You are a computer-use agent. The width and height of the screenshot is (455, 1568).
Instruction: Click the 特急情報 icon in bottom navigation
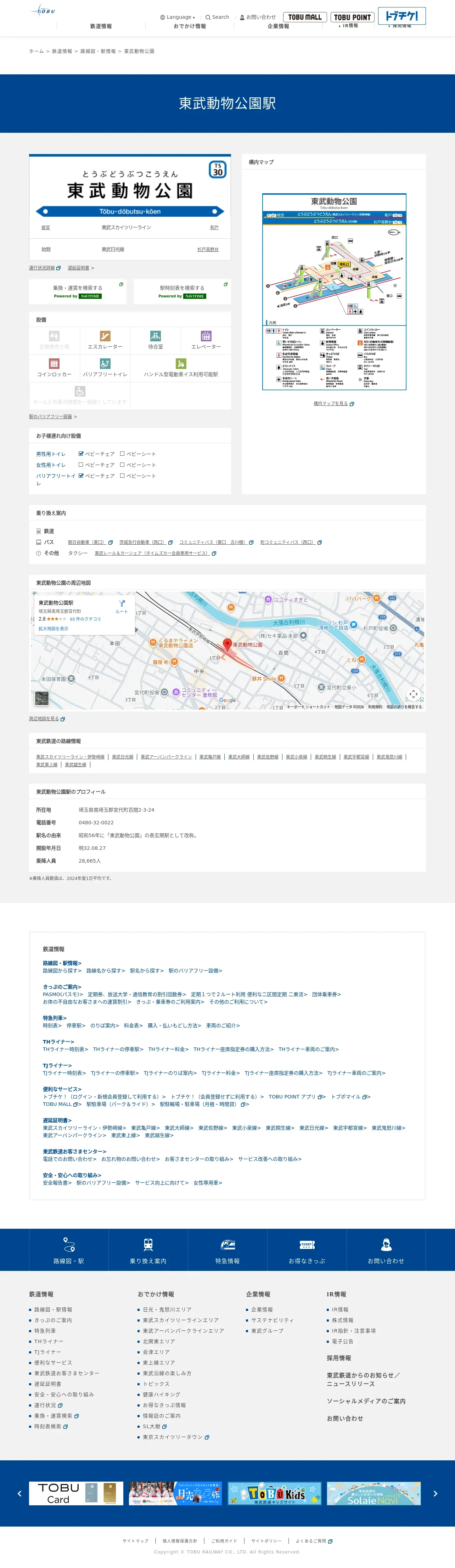tap(227, 1245)
